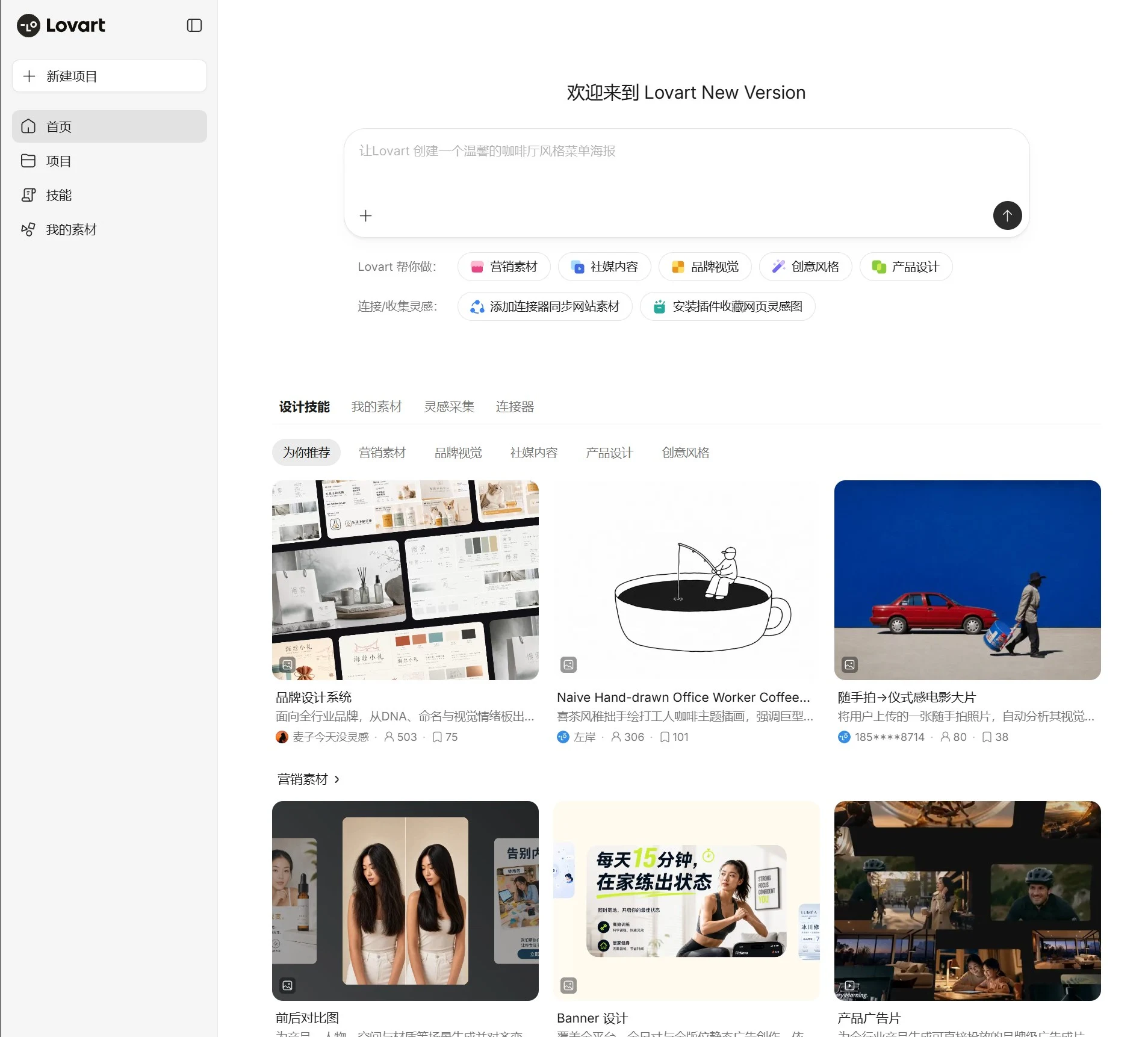
Task: Expand the 营销素材 section chevron
Action: tap(337, 779)
